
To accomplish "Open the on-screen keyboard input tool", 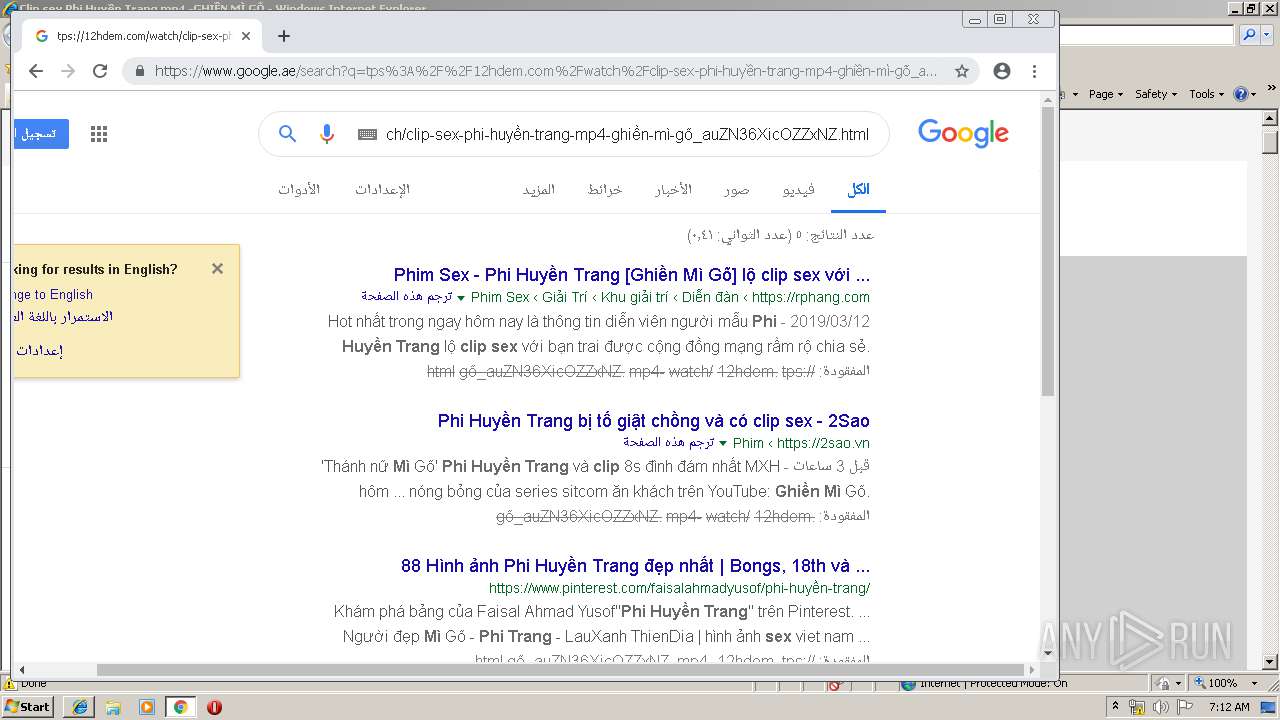I will pyautogui.click(x=366, y=134).
